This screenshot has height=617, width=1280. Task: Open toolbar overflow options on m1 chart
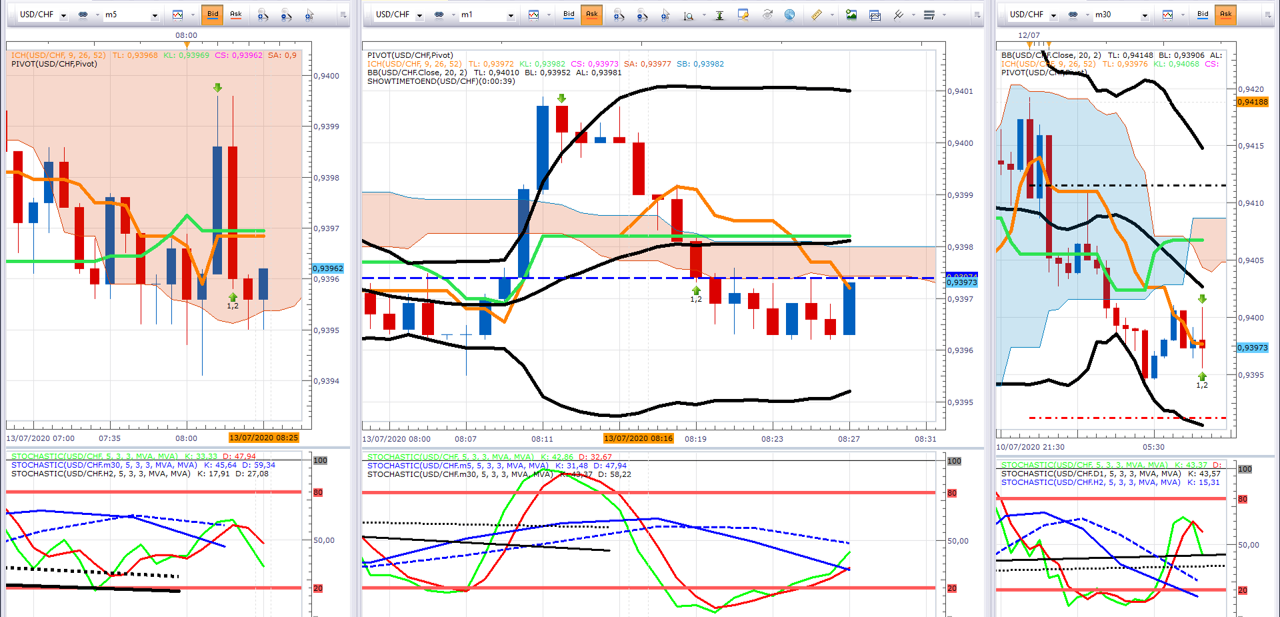coord(977,16)
